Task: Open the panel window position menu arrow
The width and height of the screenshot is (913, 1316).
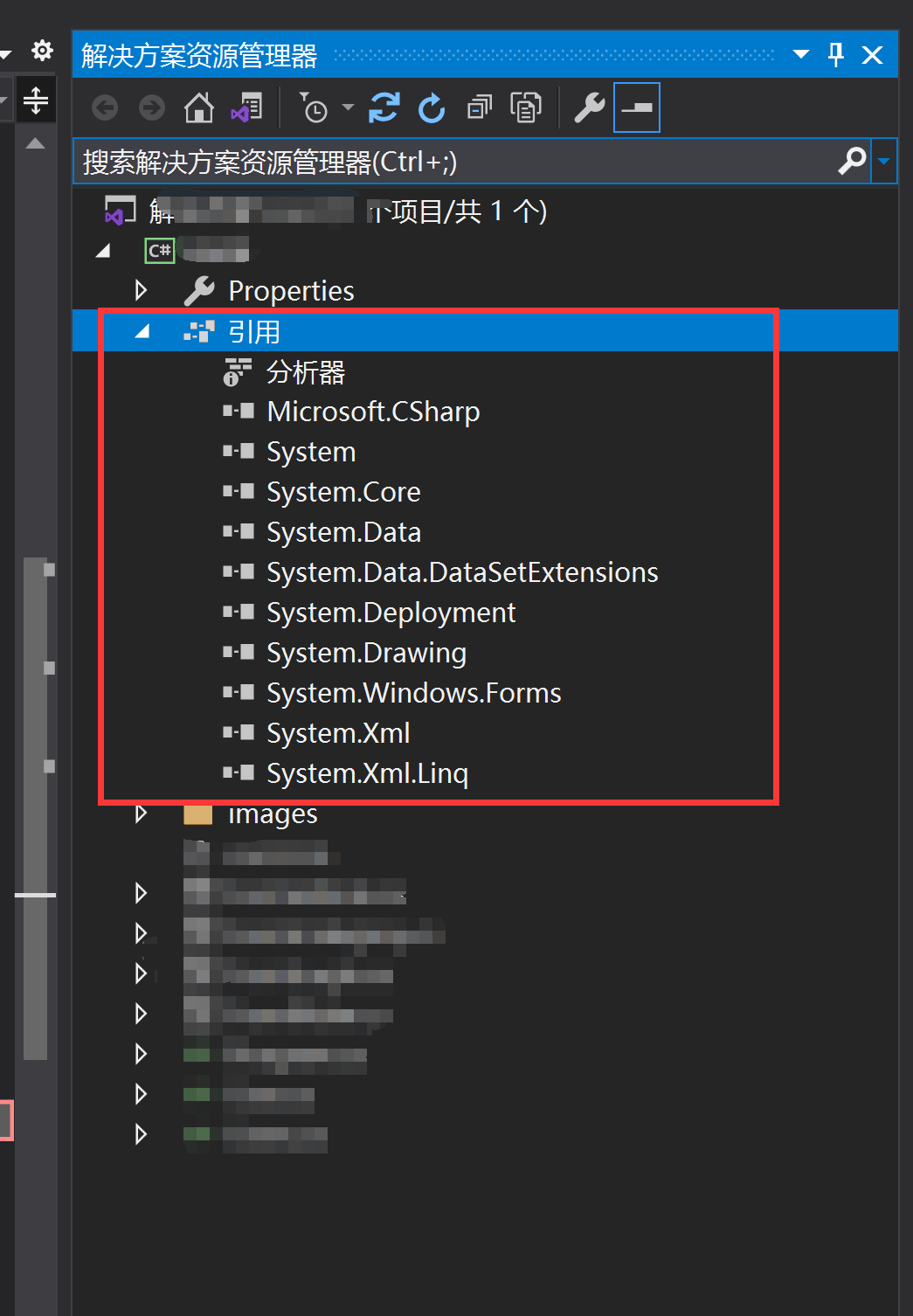Action: click(x=800, y=55)
